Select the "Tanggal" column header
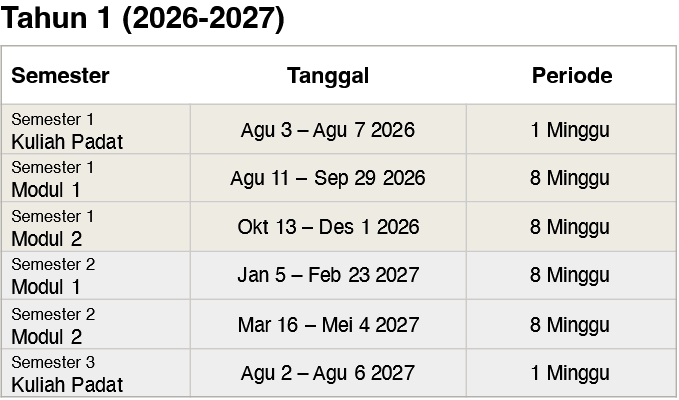The height and width of the screenshot is (400, 679). coord(328,76)
